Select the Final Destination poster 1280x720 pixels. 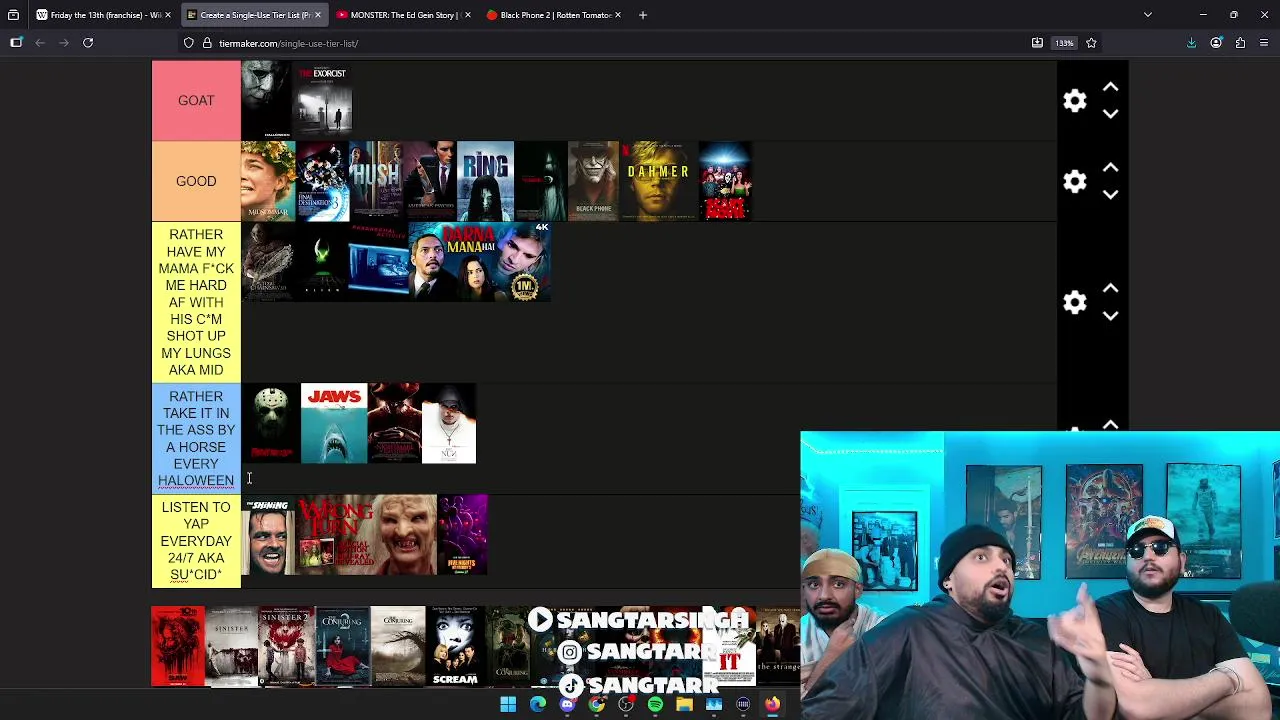click(x=322, y=181)
